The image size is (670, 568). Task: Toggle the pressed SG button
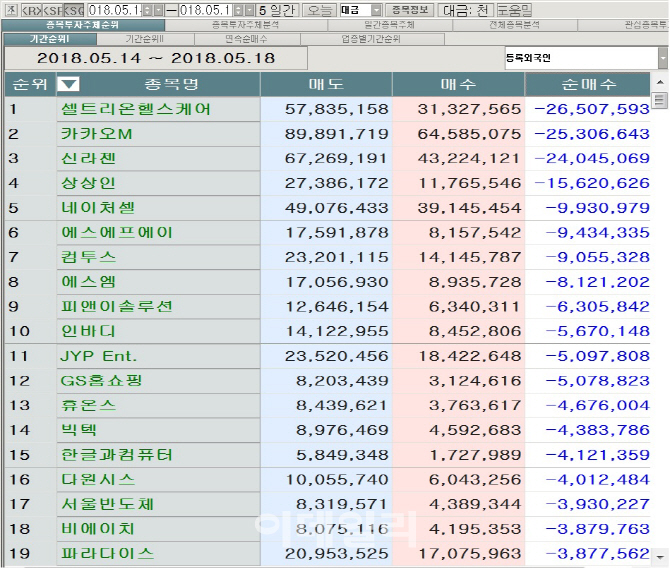(75, 9)
